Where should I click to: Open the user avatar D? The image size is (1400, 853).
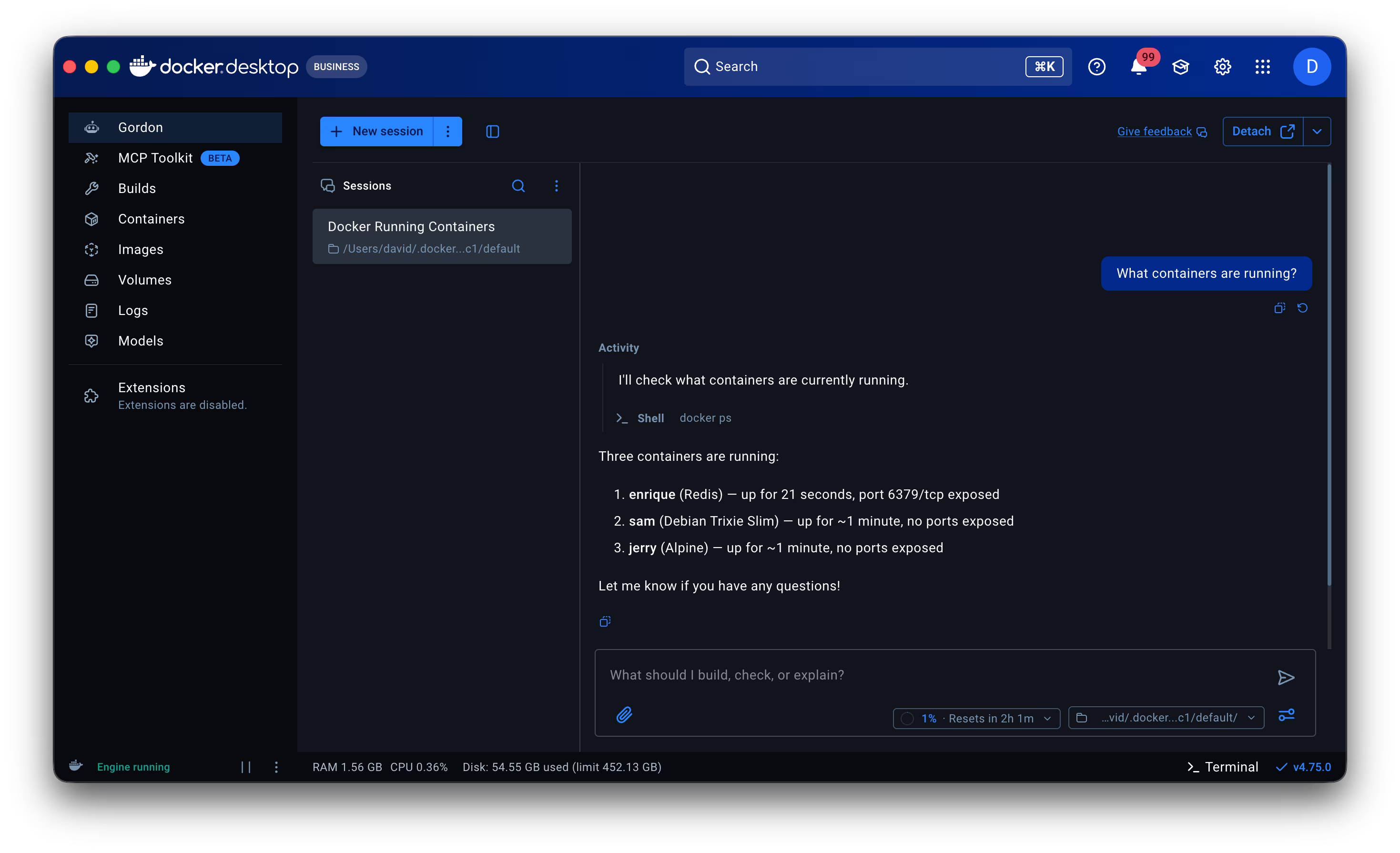(x=1311, y=67)
